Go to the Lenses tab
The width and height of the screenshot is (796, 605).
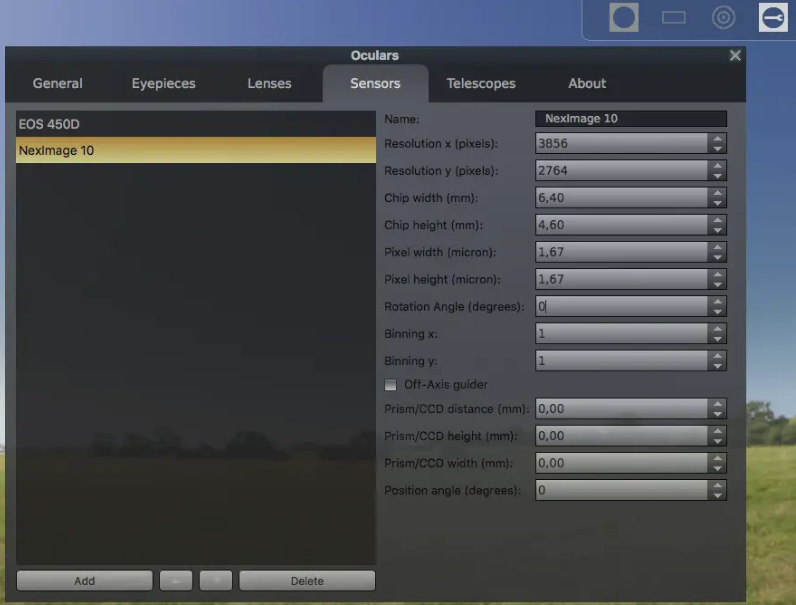pyautogui.click(x=269, y=84)
